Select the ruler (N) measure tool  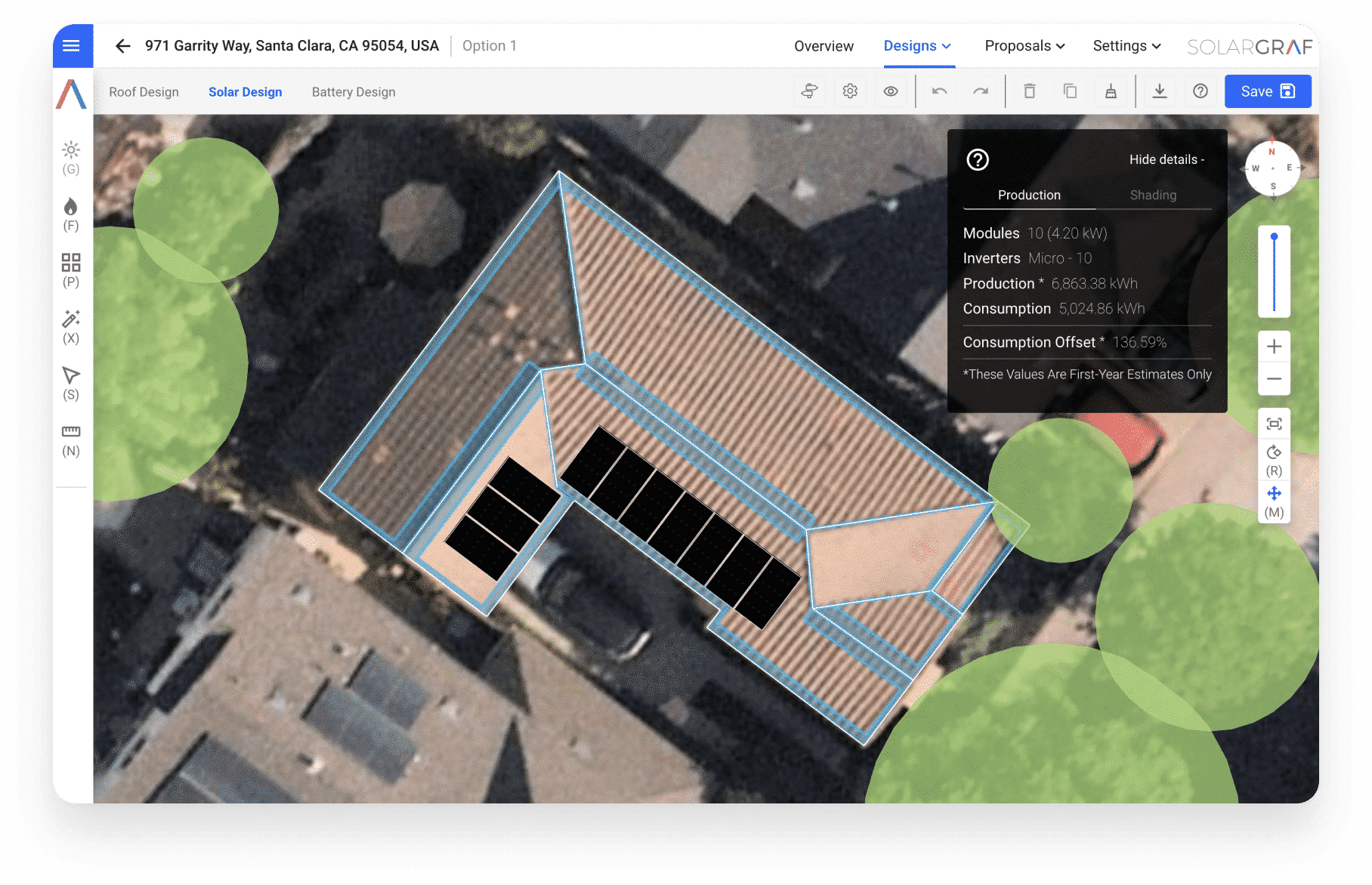click(x=71, y=440)
